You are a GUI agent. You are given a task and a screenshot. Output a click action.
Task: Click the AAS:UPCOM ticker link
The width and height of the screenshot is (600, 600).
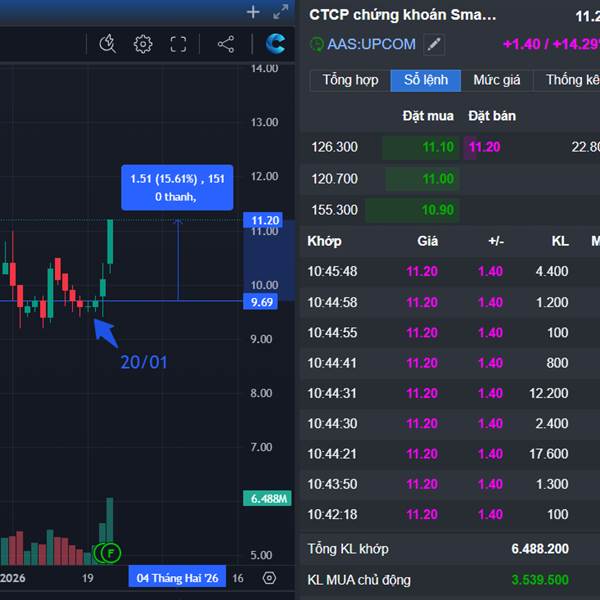[x=370, y=44]
